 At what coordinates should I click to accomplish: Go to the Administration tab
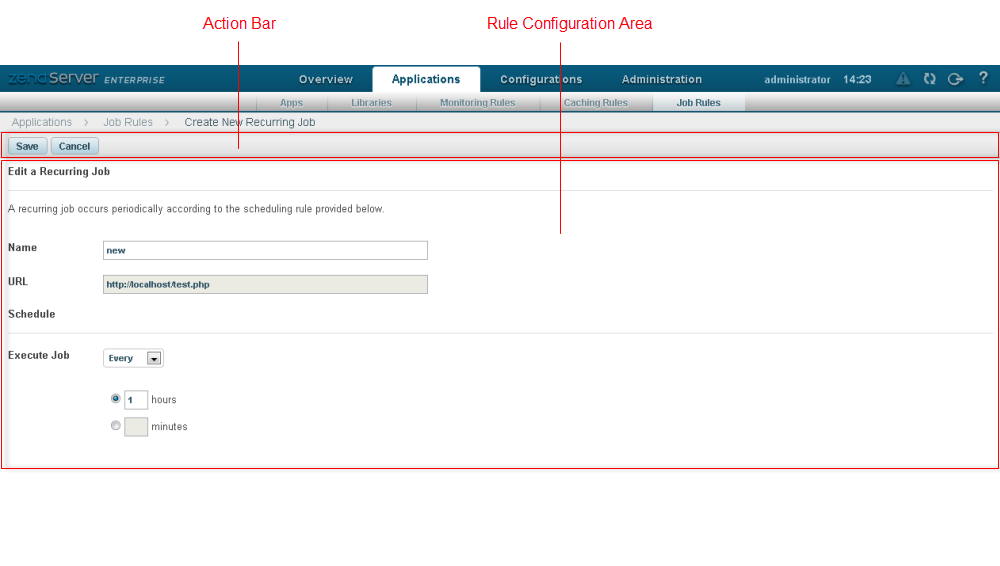tap(661, 79)
